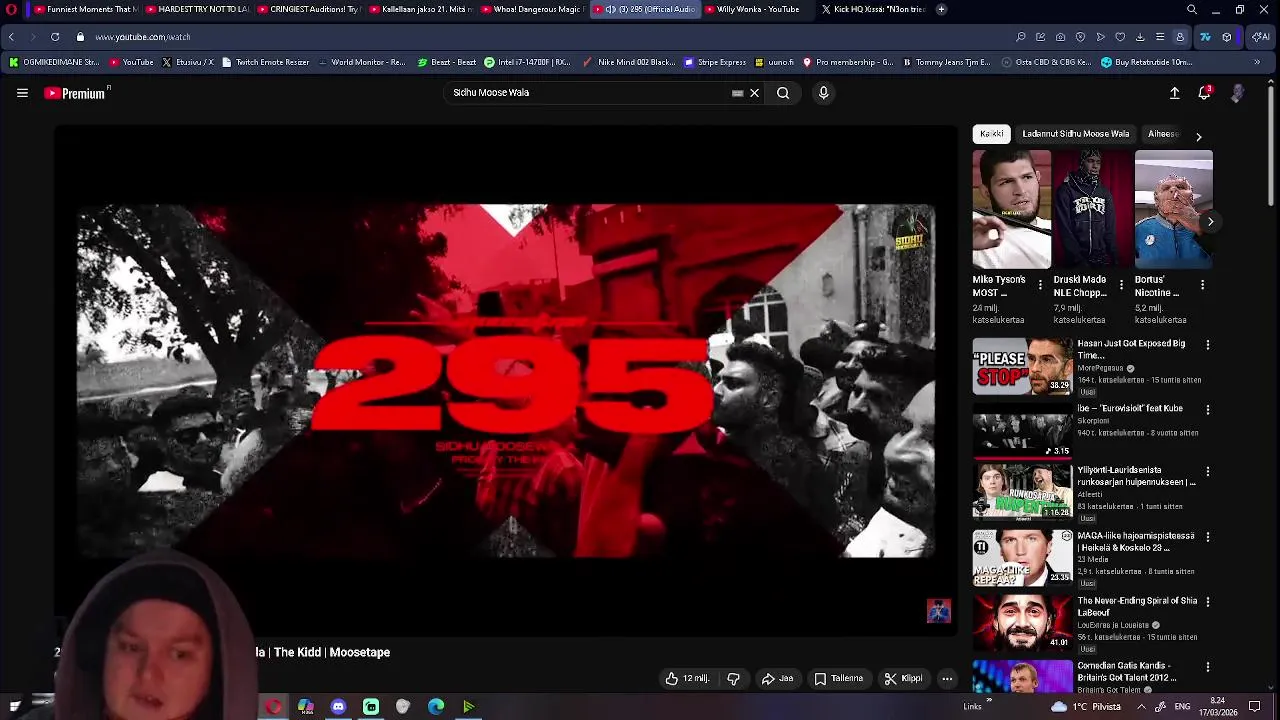Viewport: 1280px width, 720px height.
Task: Open the account avatar menu
Action: 1238,93
